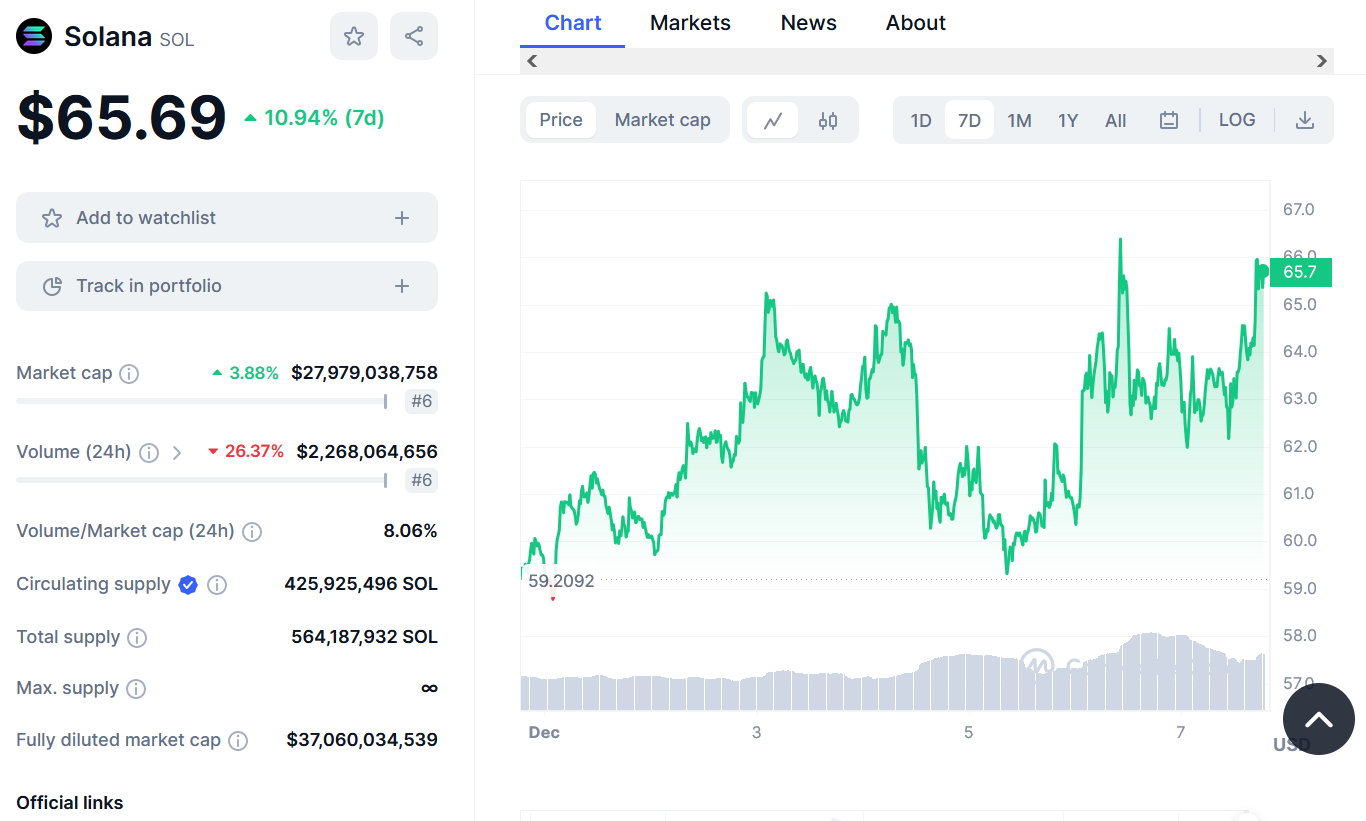1366x821 pixels.
Task: Click the $27,979,038,758 market cap value
Action: tap(365, 373)
